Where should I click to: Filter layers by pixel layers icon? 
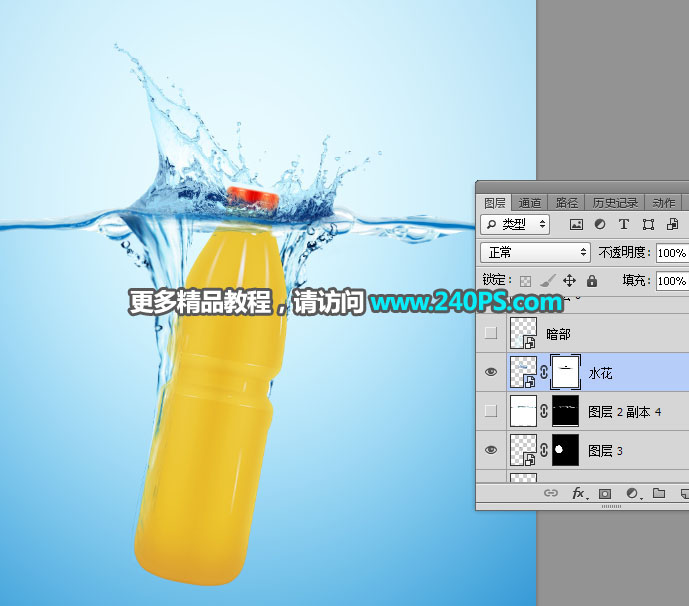point(576,225)
